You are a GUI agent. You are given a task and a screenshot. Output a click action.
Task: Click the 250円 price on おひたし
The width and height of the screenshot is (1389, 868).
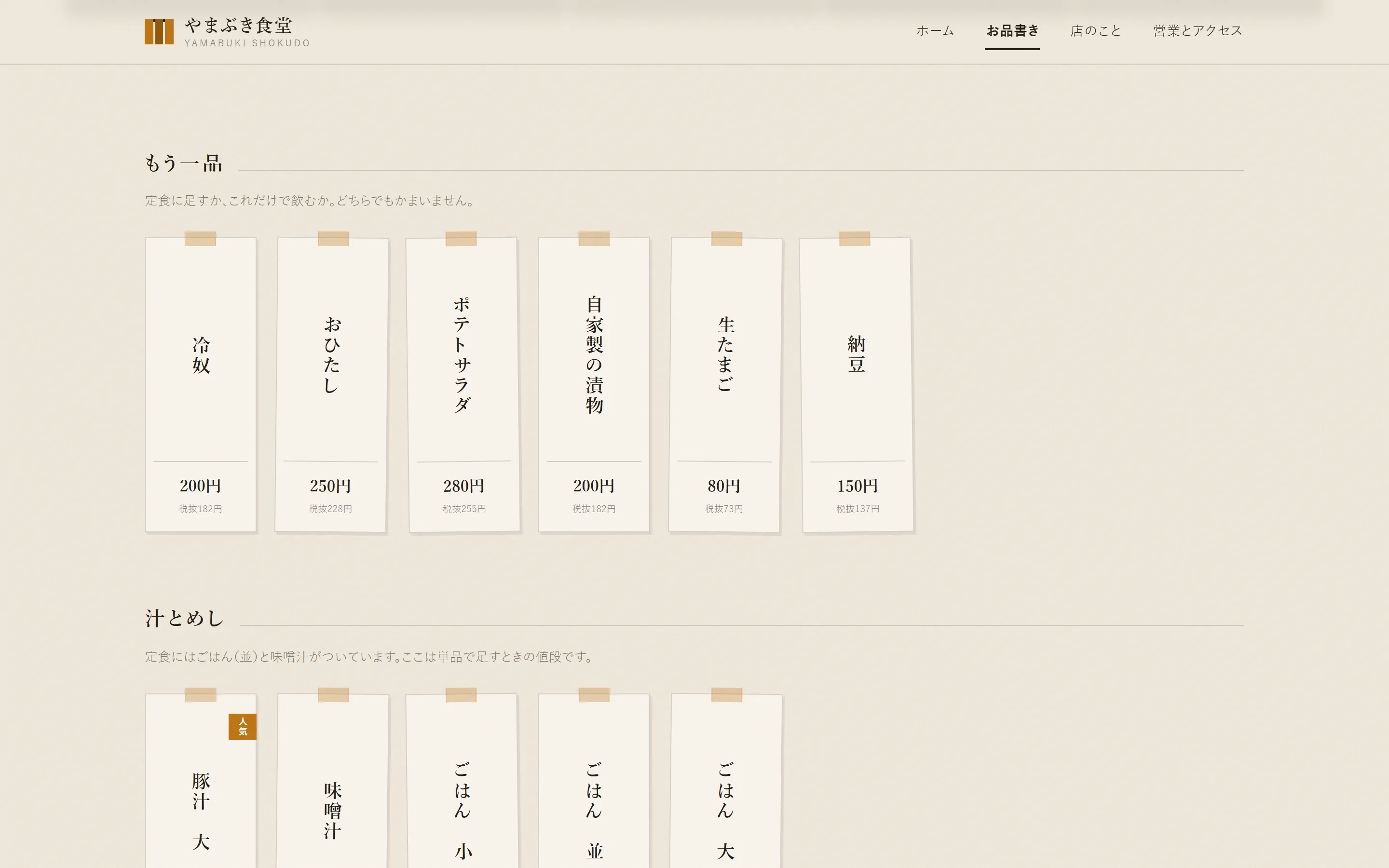click(x=330, y=486)
